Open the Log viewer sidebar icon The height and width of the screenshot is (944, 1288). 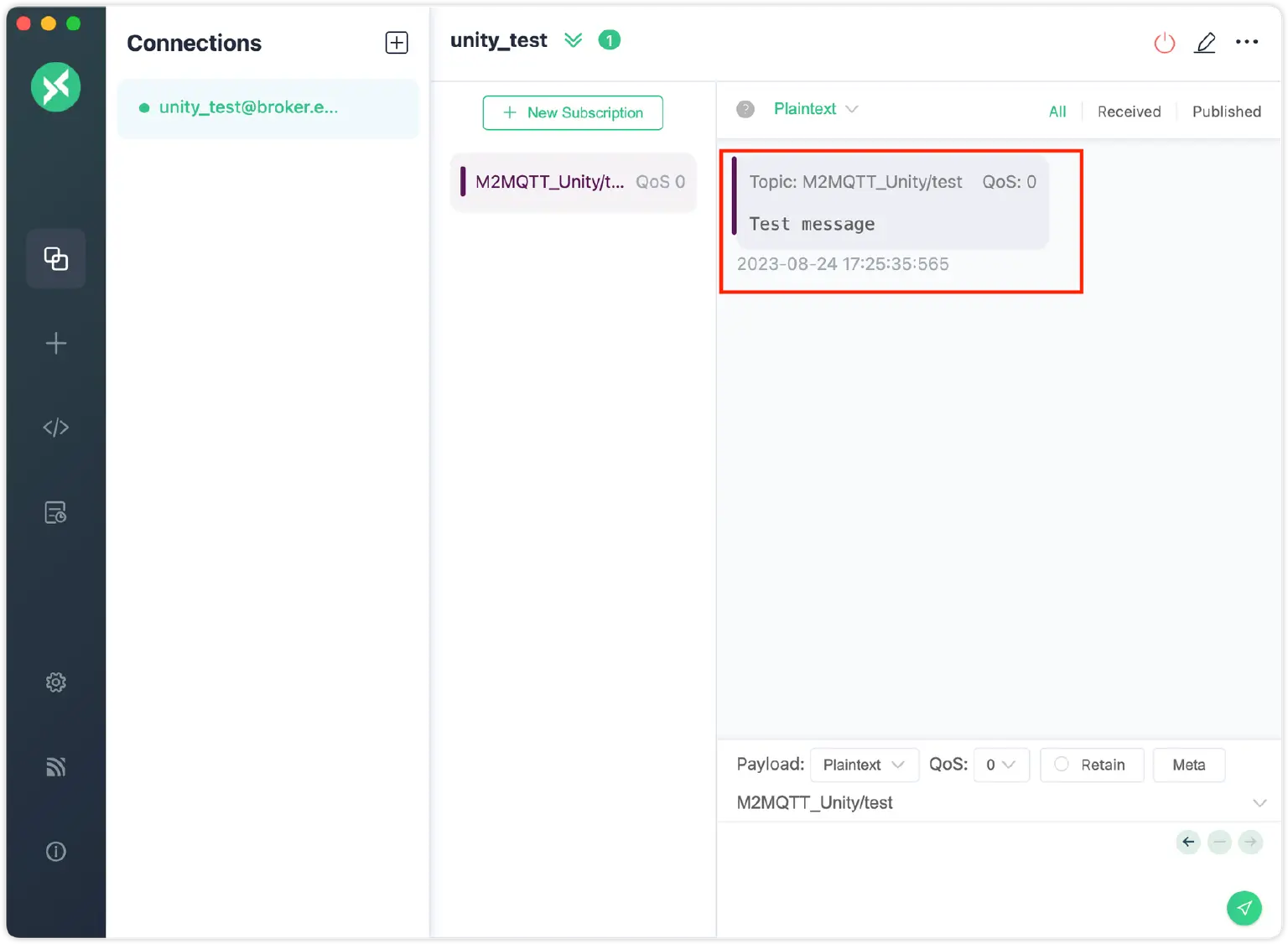click(x=55, y=511)
